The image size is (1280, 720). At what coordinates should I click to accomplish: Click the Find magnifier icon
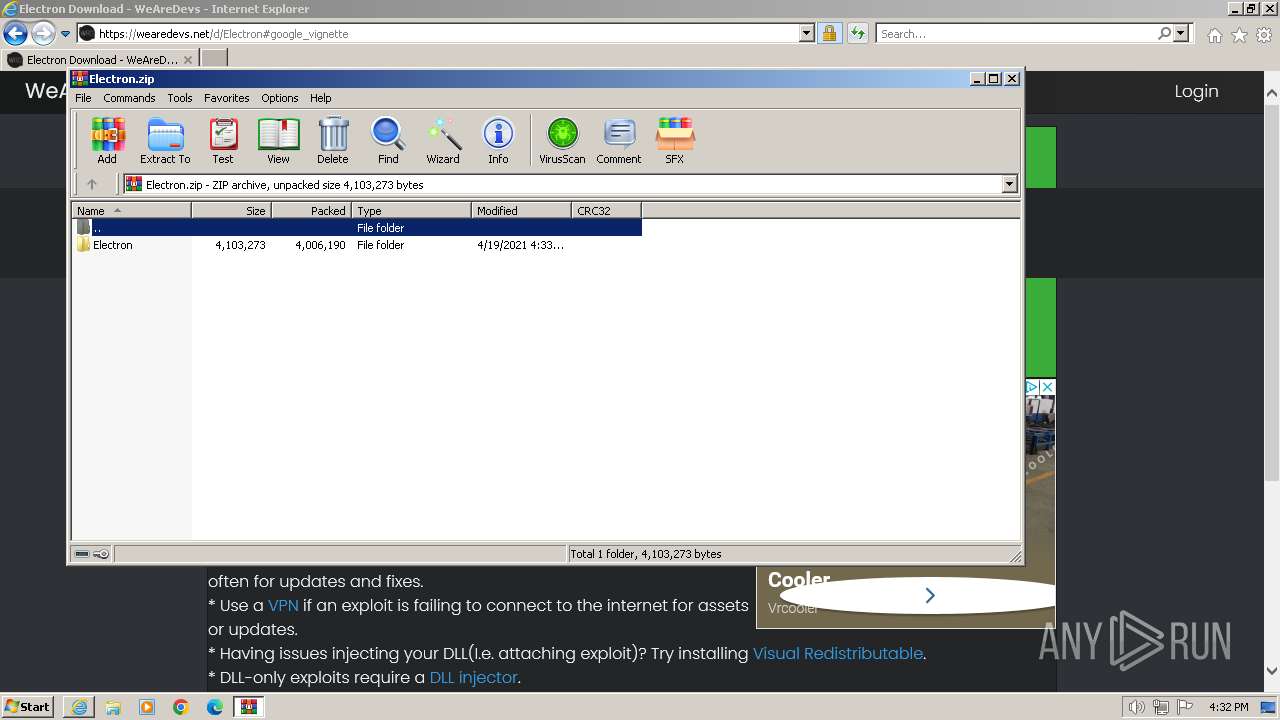pos(388,140)
